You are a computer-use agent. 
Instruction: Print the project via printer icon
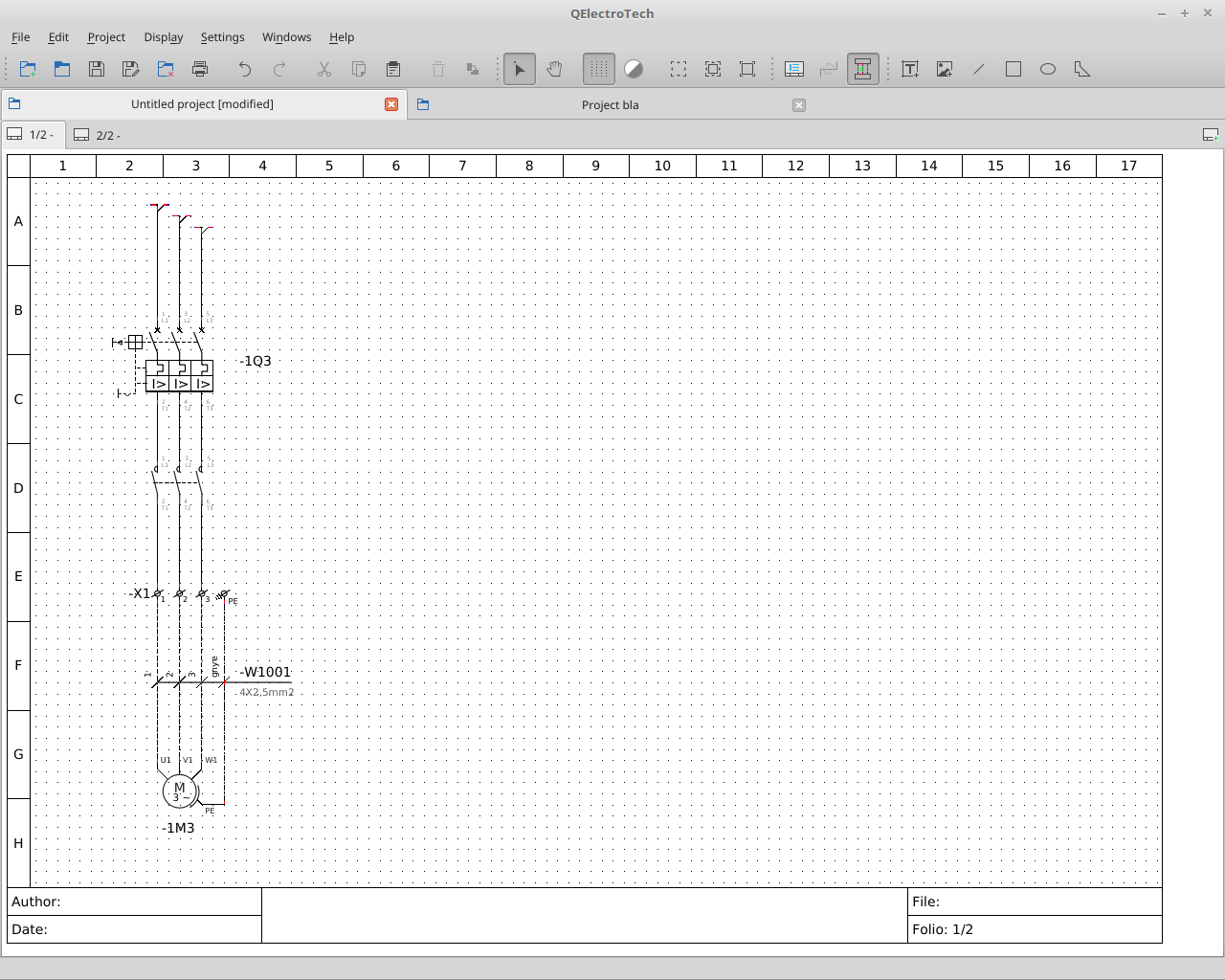pyautogui.click(x=199, y=69)
